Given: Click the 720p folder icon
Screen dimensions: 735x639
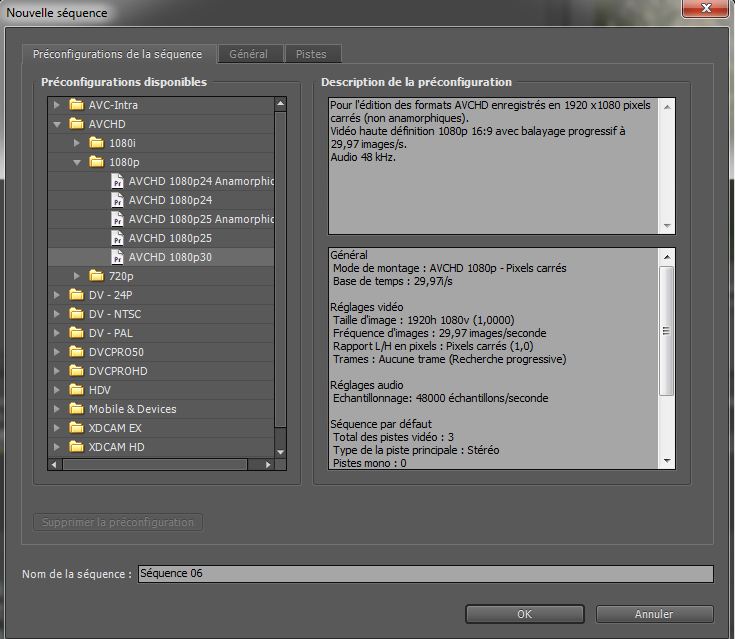Looking at the screenshot, I should (x=96, y=276).
